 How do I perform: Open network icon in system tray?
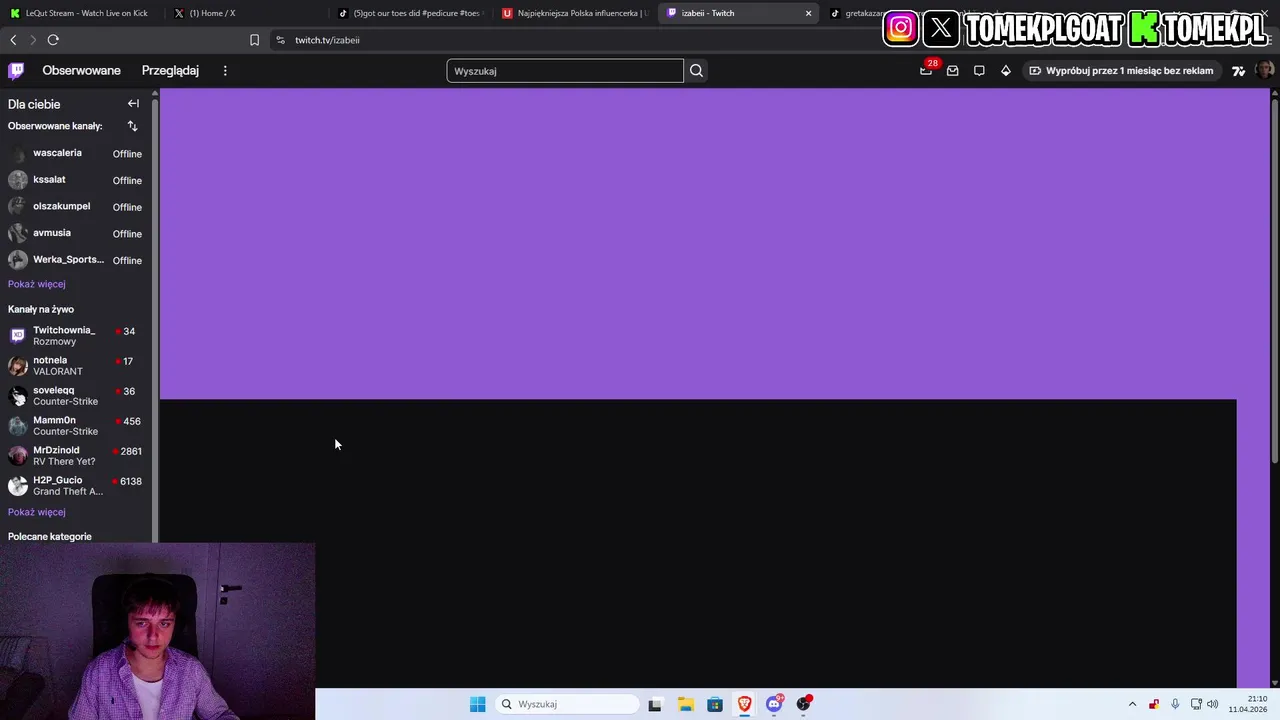tap(1196, 704)
